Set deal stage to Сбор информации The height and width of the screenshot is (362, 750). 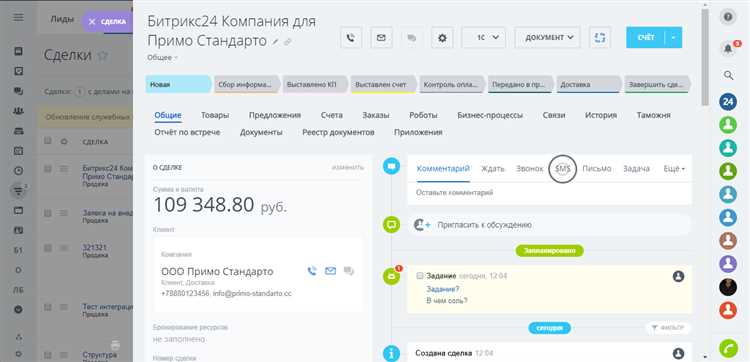coord(247,84)
